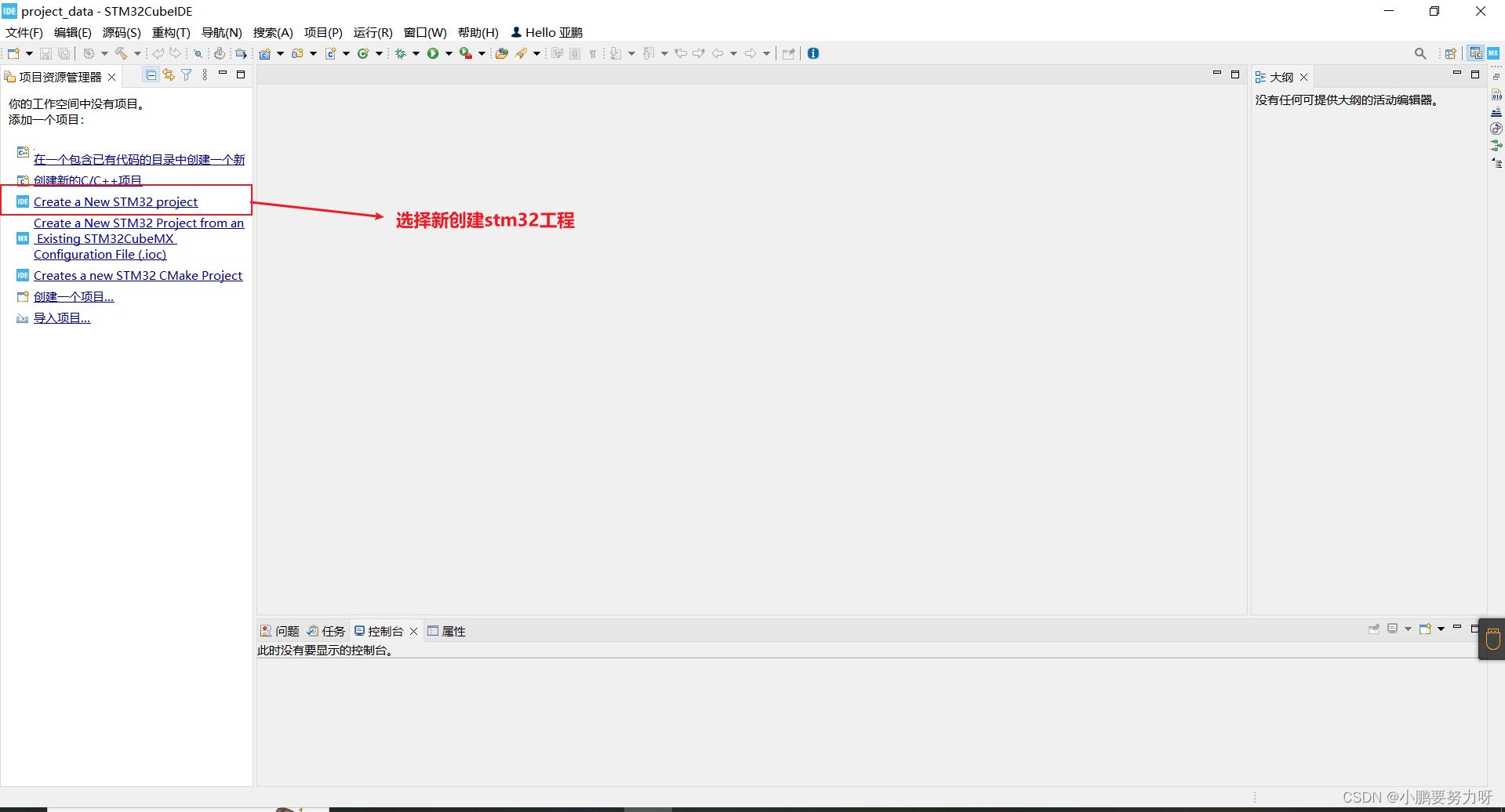This screenshot has height=812, width=1505.
Task: Click the new C/C++ project wizard icon
Action: 265,53
